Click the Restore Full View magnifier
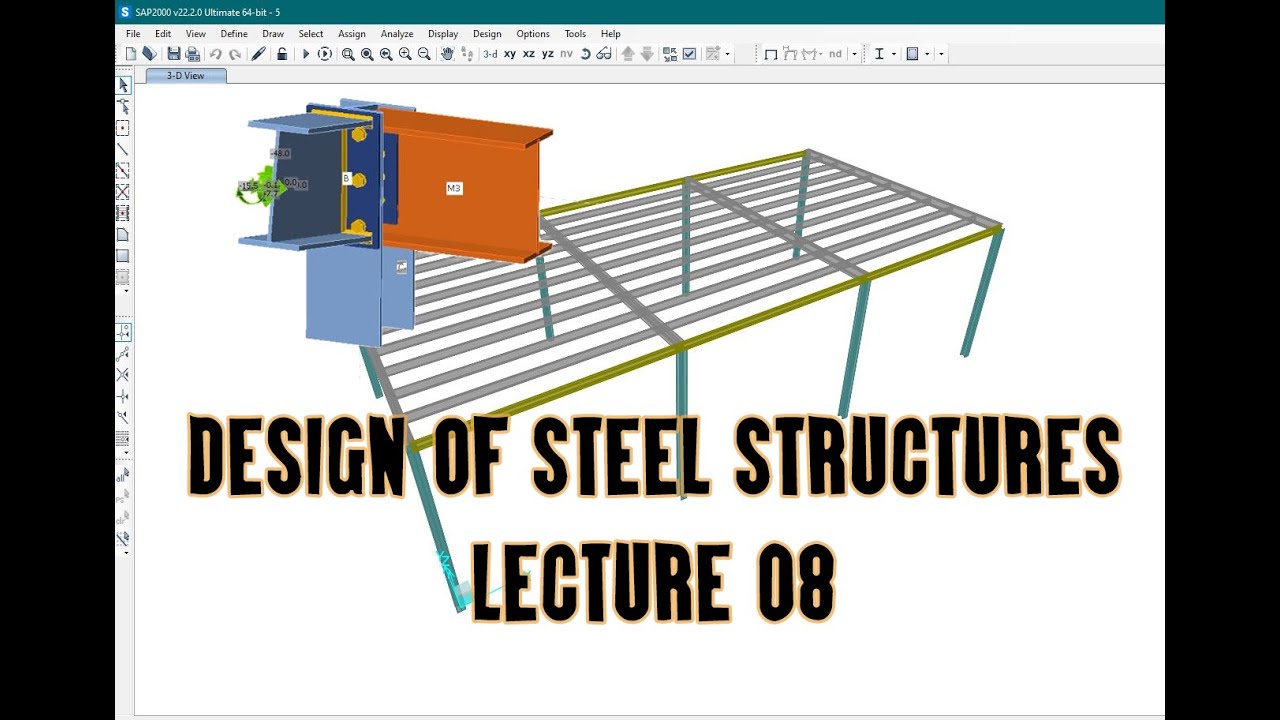Screen dimensions: 1280x720 click(x=367, y=54)
